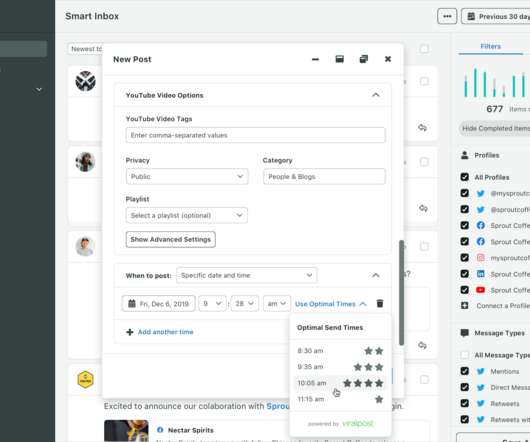Click the Instagram icon next to mysproutcoffee
The height and width of the screenshot is (442, 530).
(x=481, y=257)
